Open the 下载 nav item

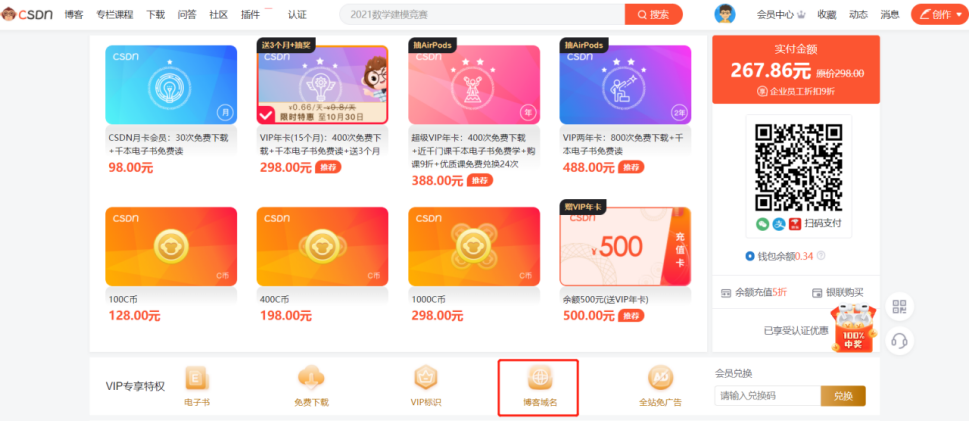156,15
